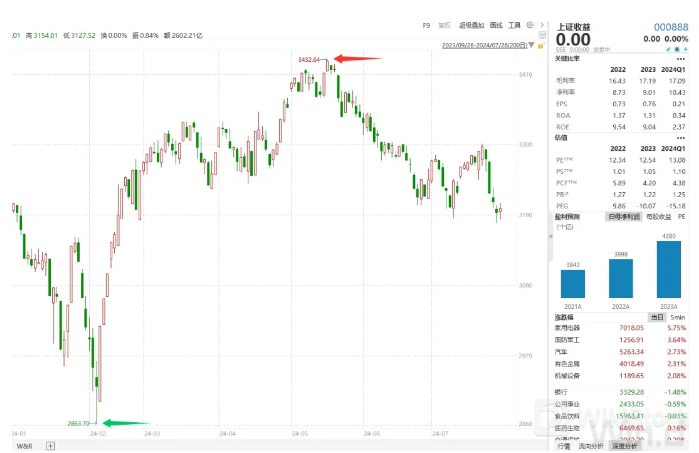Expand the 估值 section more options ellipsis
Screen dimensions: 699x453
click(679, 138)
